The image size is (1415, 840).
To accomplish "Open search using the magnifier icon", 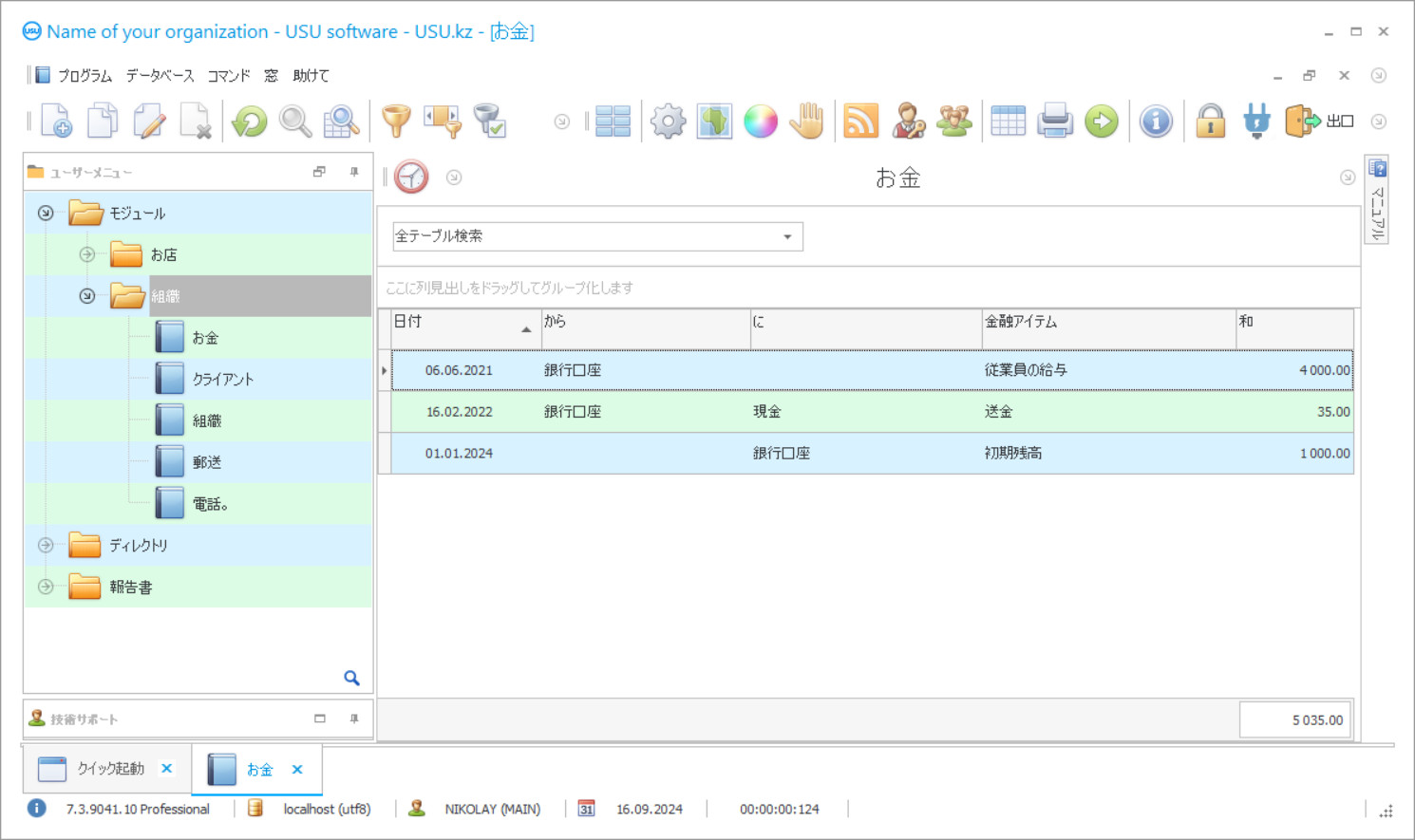I will [294, 121].
